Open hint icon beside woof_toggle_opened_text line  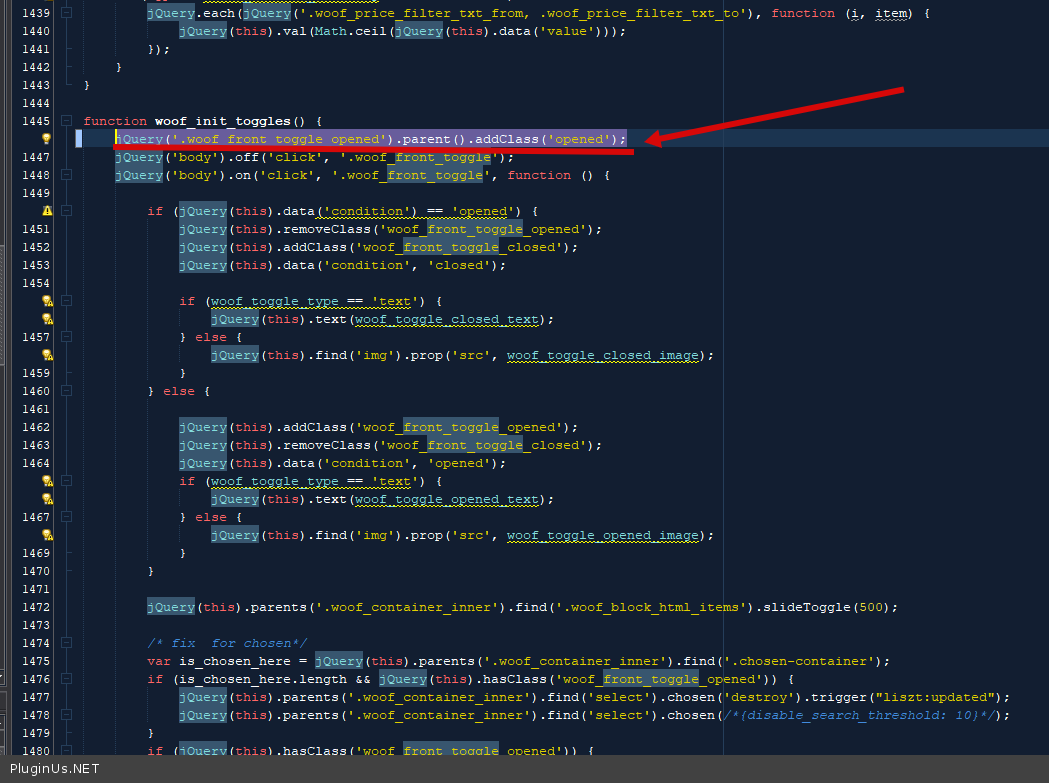click(x=46, y=499)
